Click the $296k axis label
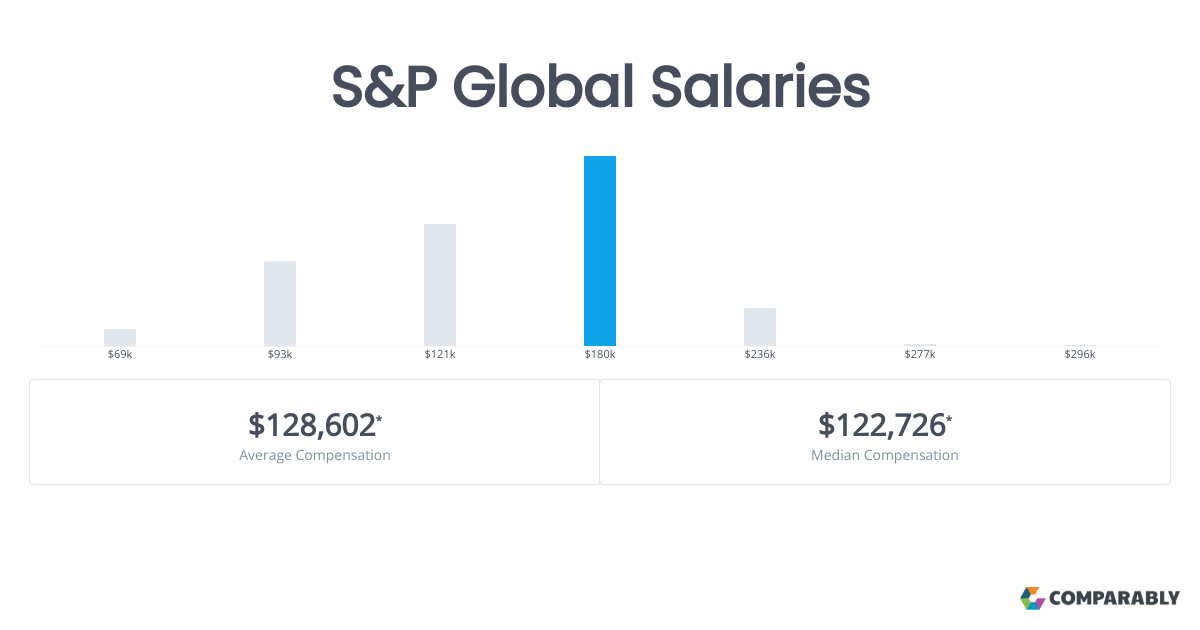The width and height of the screenshot is (1200, 630). click(1080, 355)
